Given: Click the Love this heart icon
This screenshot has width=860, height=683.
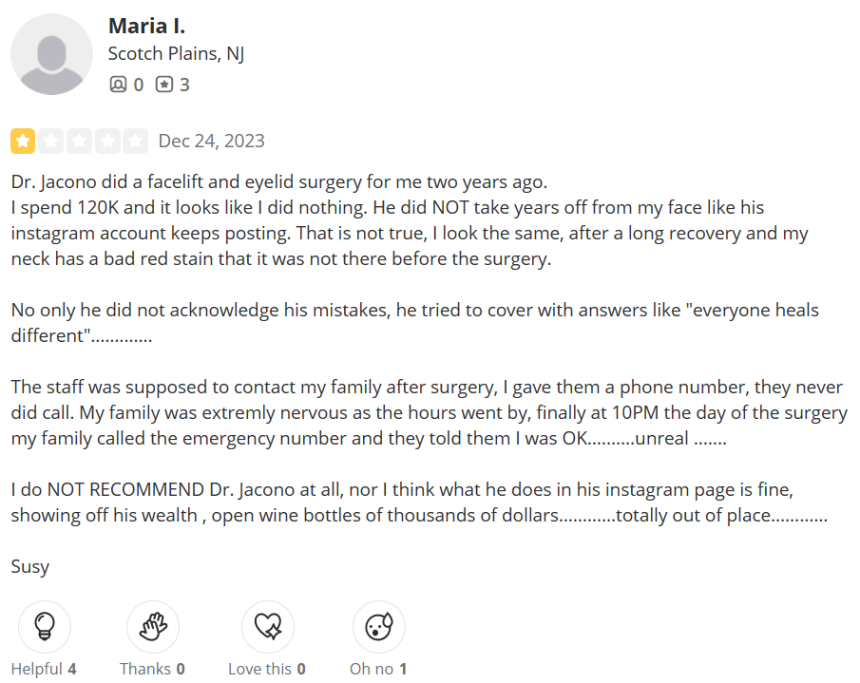Looking at the screenshot, I should (x=268, y=626).
